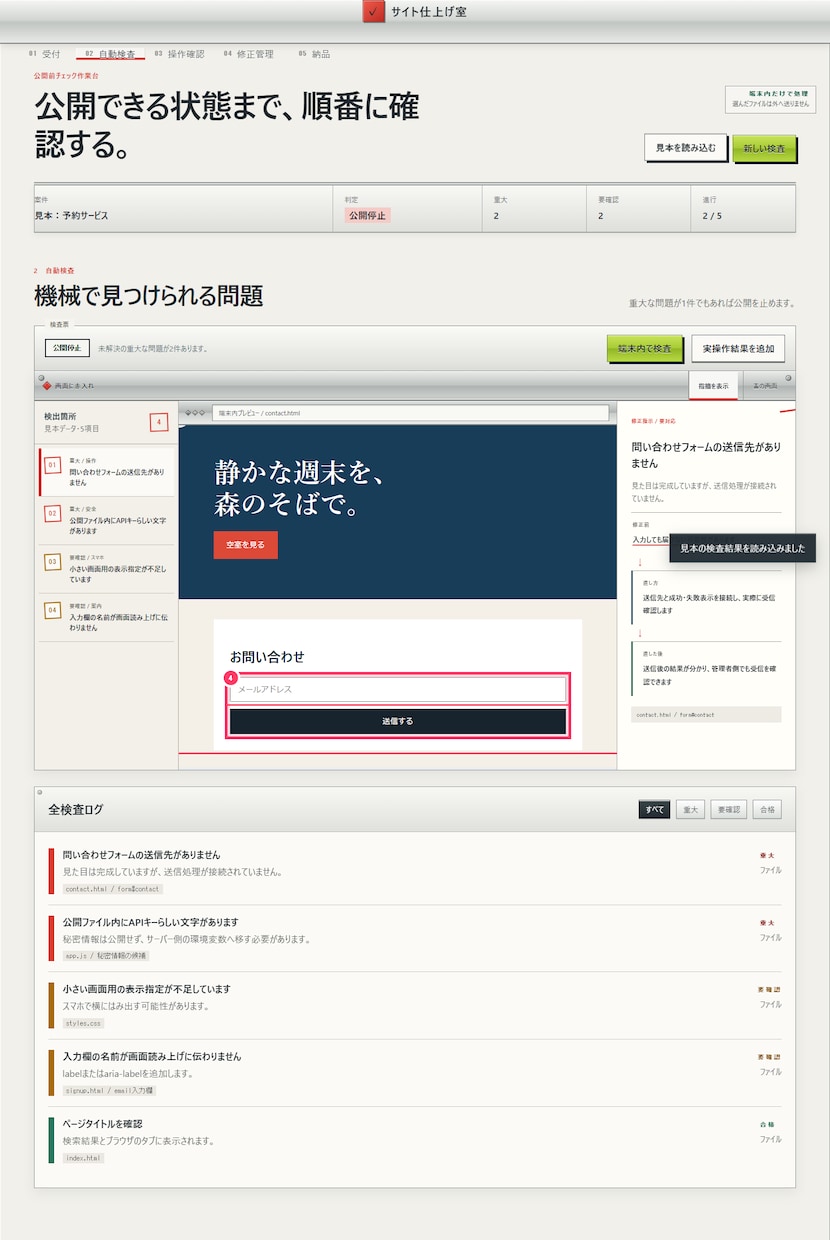Filter log by すべて
Screen dimensions: 830x1240
pos(654,810)
